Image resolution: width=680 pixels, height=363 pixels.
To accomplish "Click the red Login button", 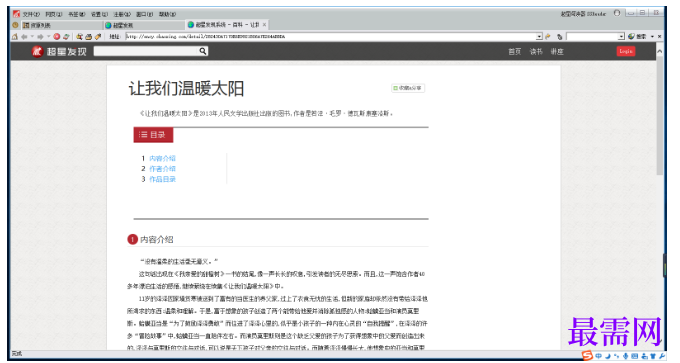I will pos(626,51).
